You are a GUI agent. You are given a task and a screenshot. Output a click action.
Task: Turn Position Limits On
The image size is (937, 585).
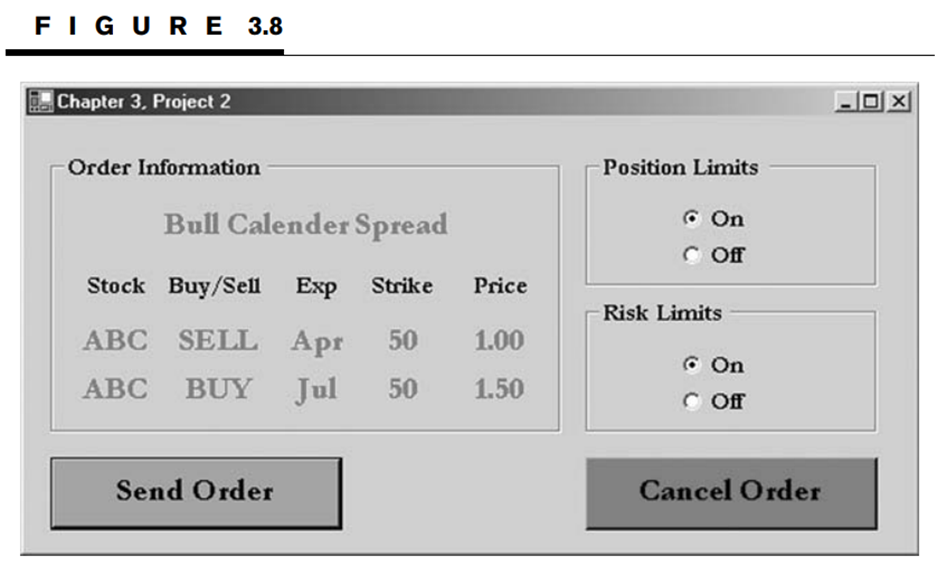[x=691, y=219]
